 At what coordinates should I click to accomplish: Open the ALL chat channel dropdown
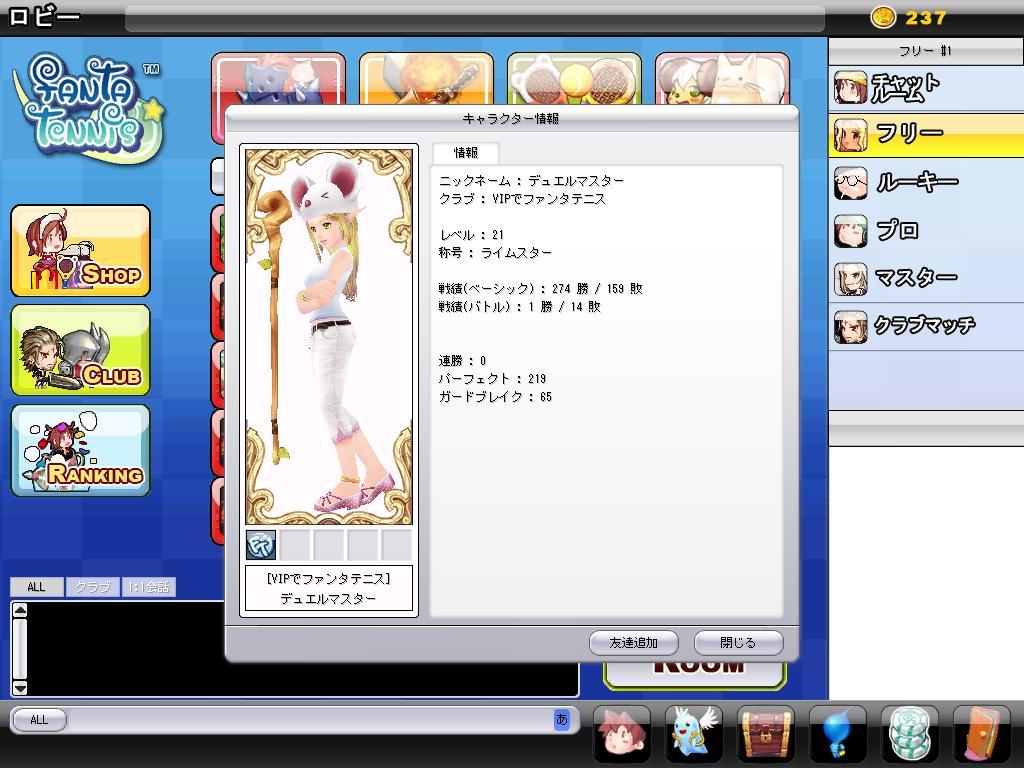[x=39, y=719]
